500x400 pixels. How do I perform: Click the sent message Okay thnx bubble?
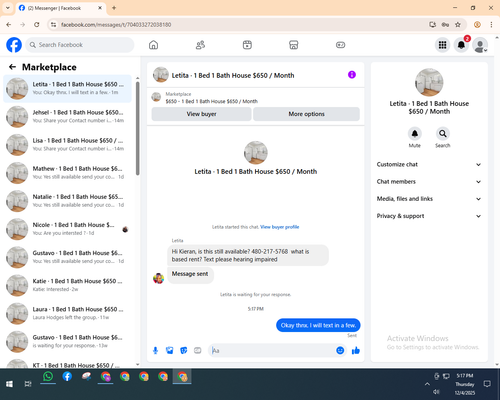tap(318, 325)
